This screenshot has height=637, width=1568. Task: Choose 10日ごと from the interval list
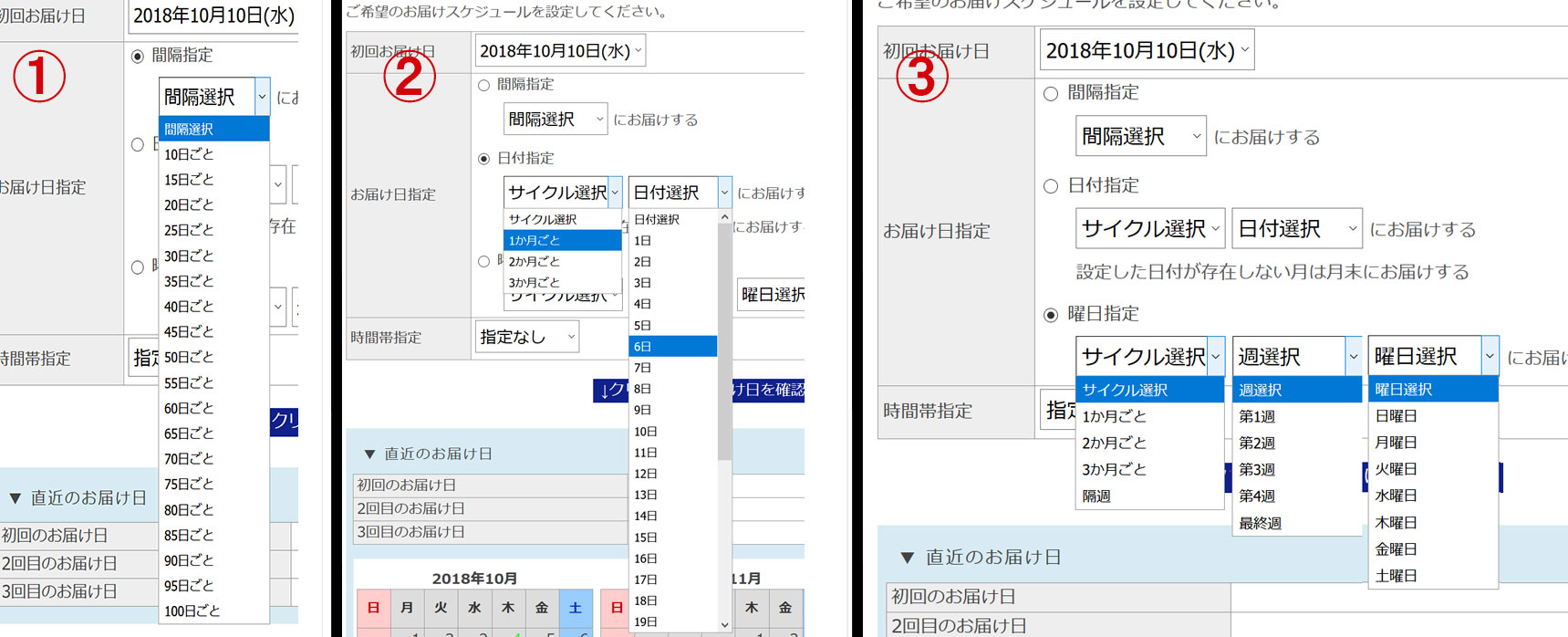click(189, 154)
